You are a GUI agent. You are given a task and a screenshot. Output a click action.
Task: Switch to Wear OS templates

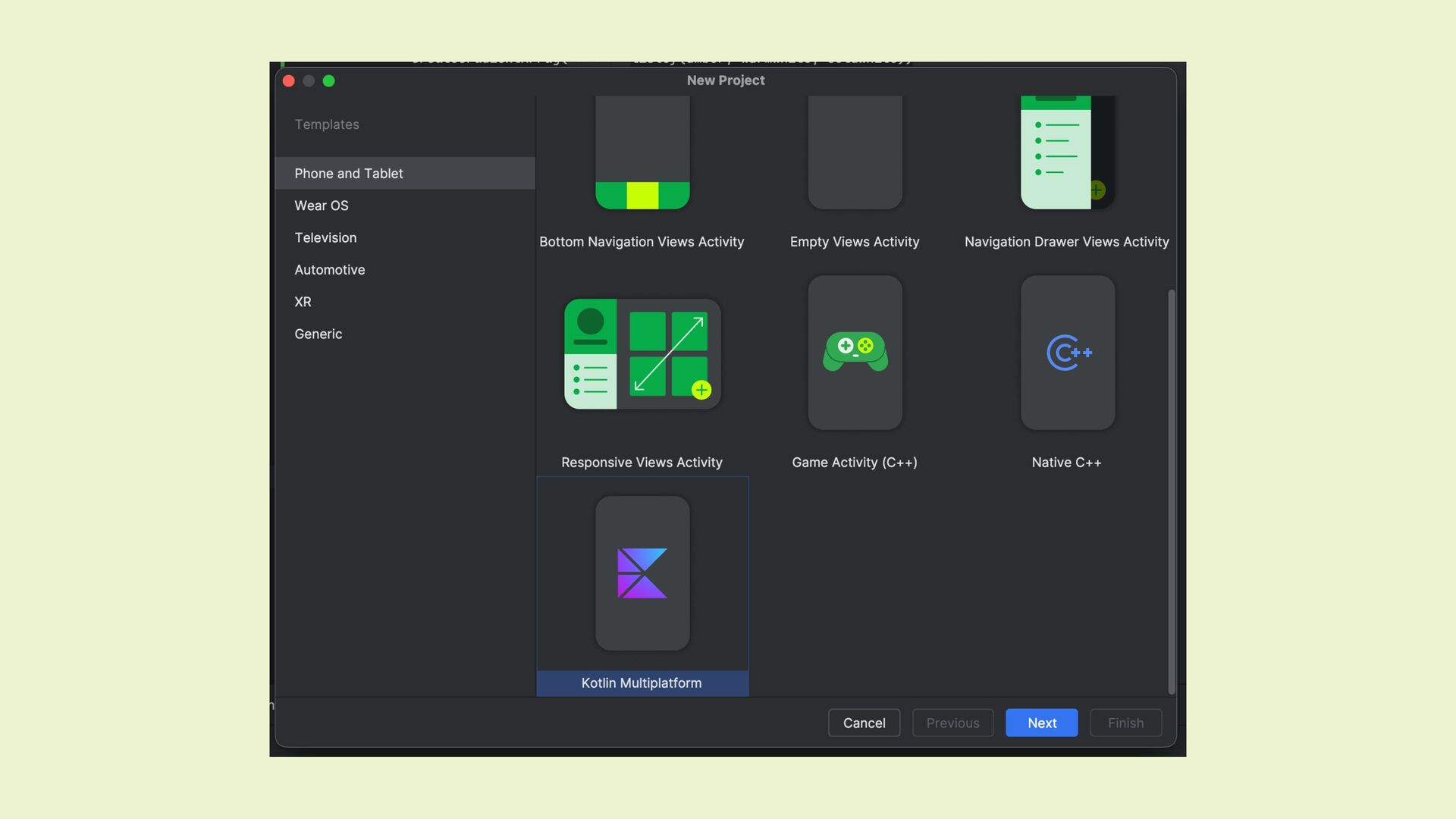coord(322,206)
